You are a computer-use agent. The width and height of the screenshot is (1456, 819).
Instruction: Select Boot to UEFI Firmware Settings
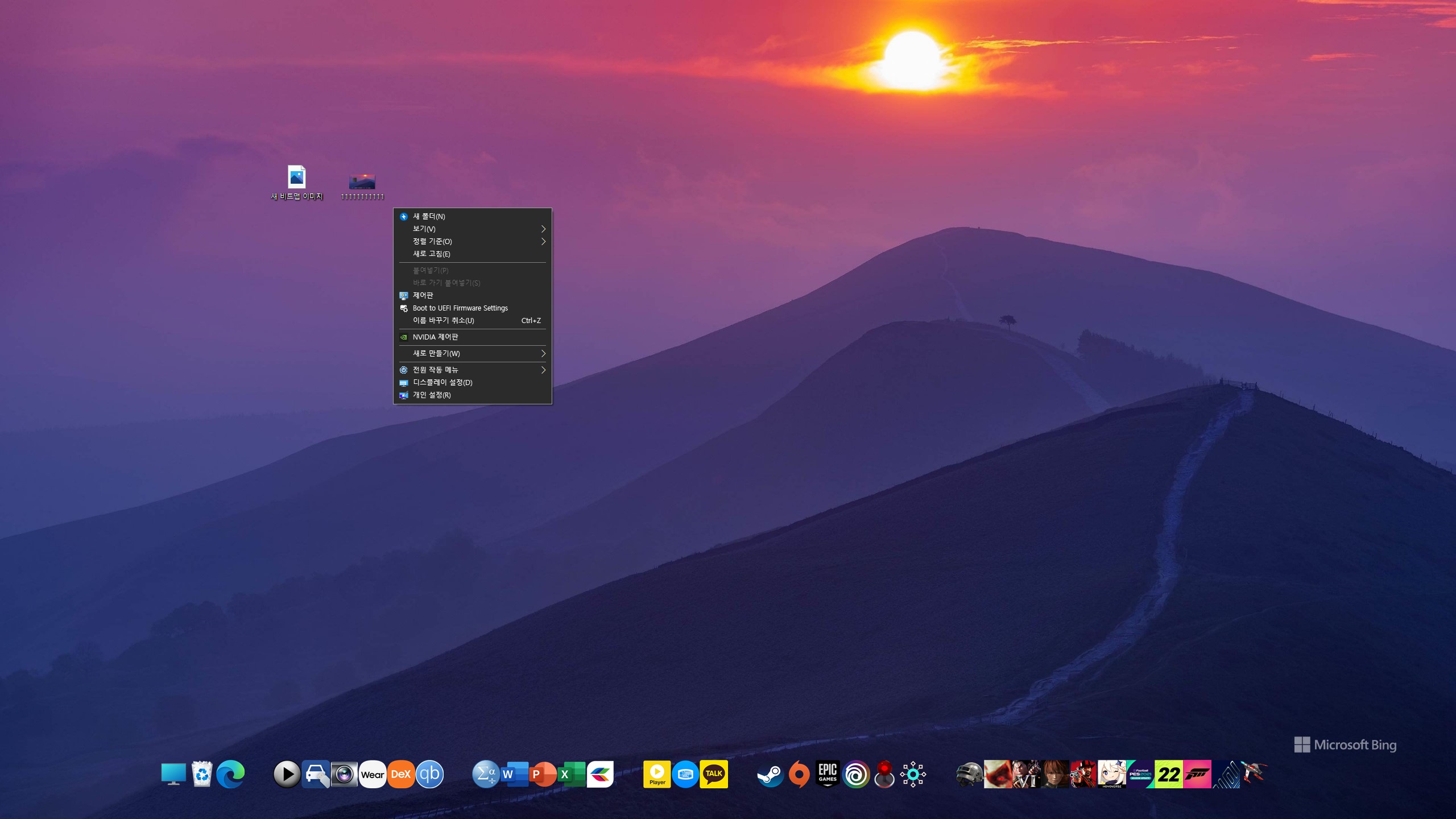point(473,308)
